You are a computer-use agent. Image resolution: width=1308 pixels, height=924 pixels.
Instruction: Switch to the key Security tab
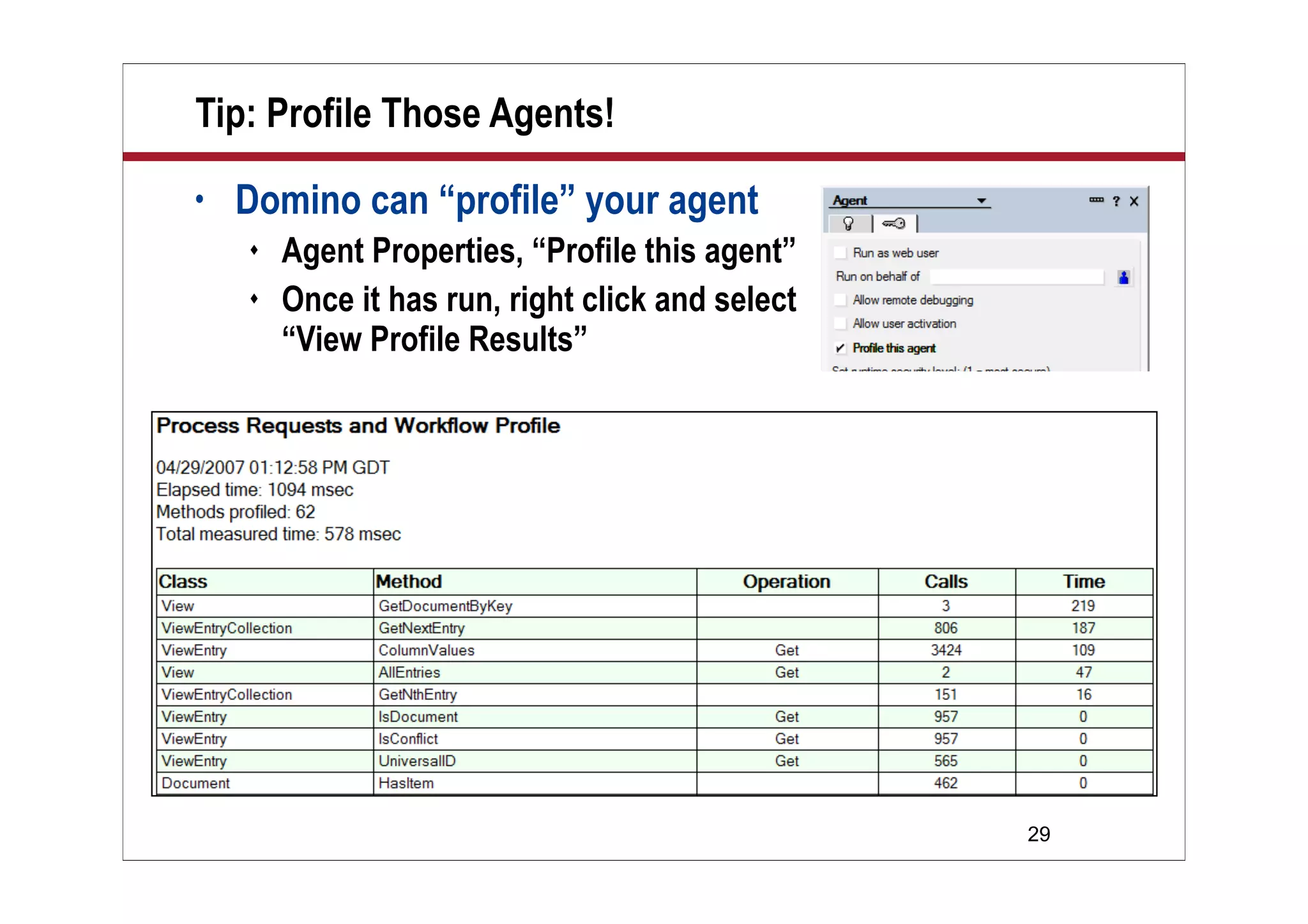pos(894,223)
